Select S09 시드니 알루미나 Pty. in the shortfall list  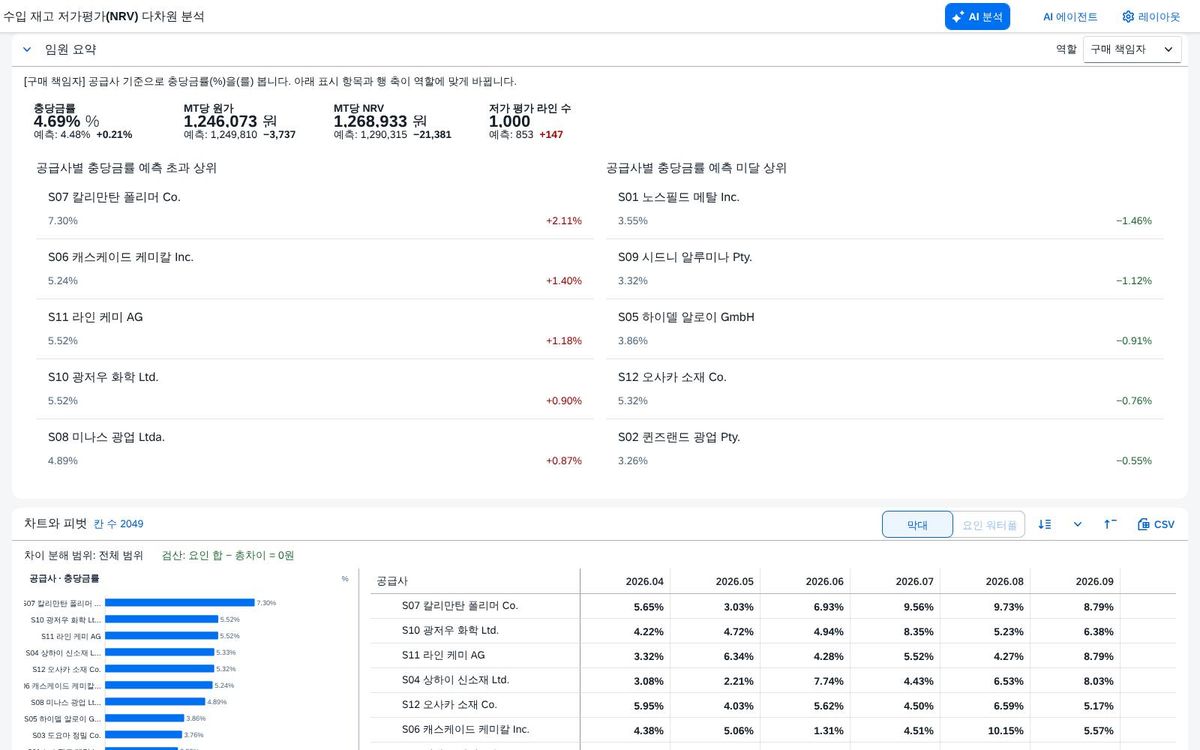tap(885, 269)
